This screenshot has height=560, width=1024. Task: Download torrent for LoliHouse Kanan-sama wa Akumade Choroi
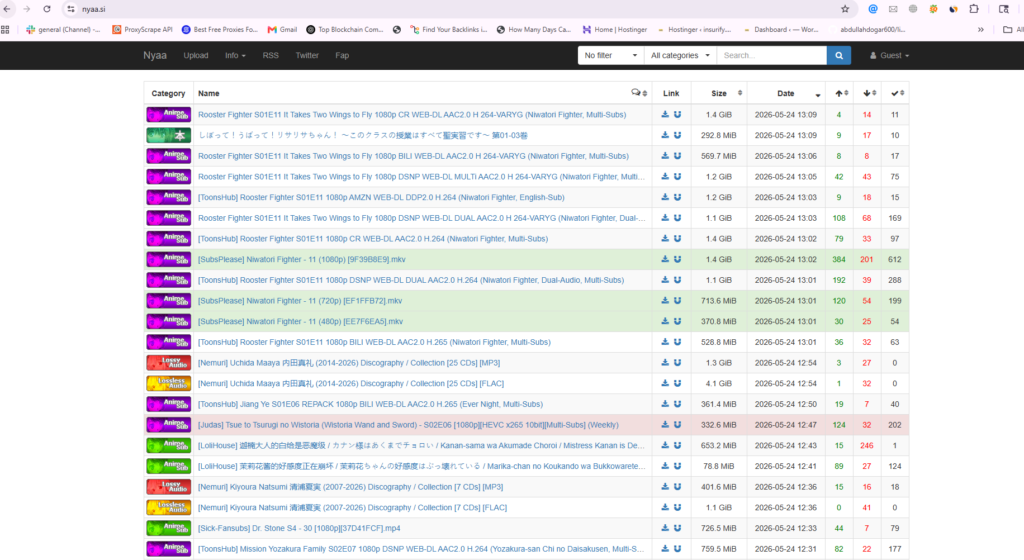click(x=665, y=445)
